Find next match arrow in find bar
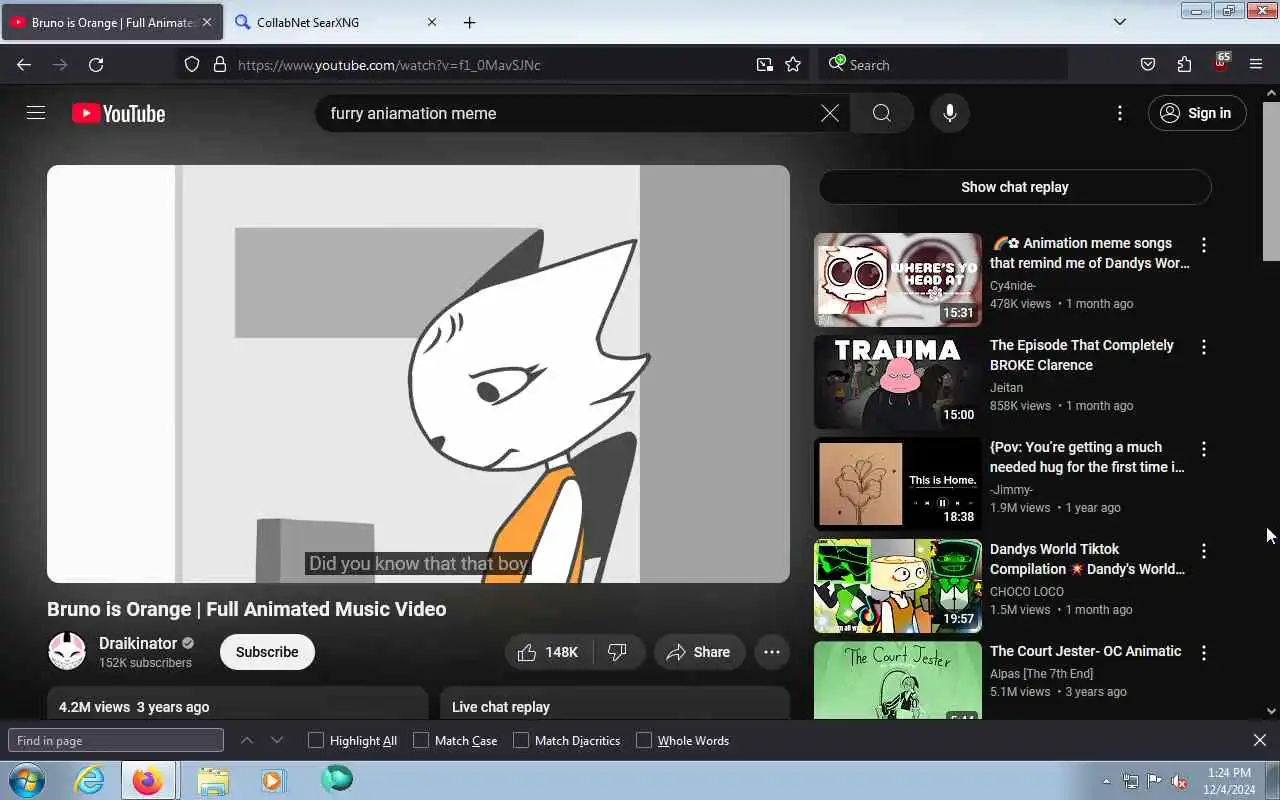This screenshot has height=800, width=1280. [277, 740]
